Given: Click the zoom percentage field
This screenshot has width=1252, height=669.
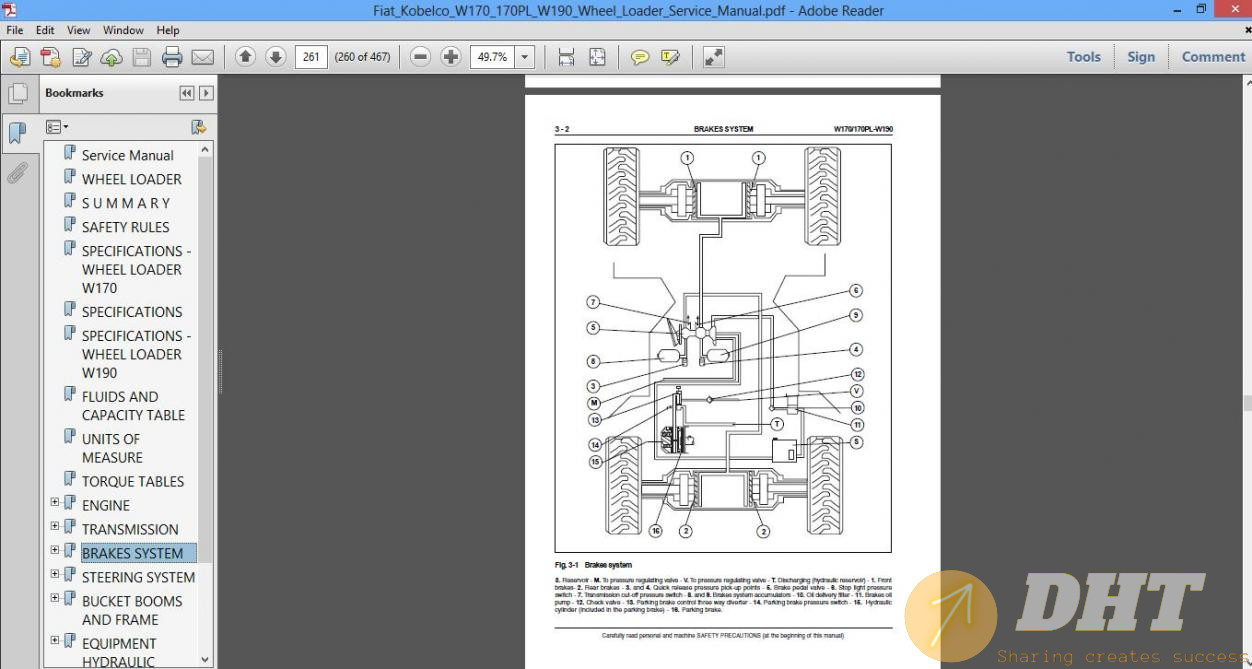Looking at the screenshot, I should click(x=493, y=57).
